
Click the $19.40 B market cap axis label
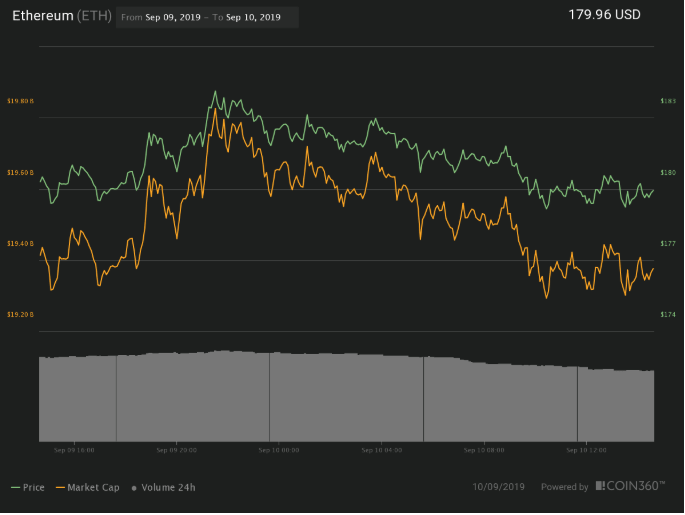pyautogui.click(x=20, y=243)
